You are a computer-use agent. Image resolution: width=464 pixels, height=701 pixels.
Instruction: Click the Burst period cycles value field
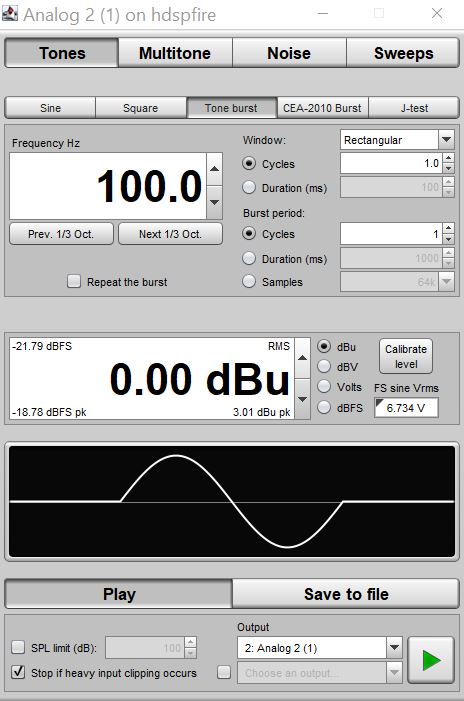[392, 234]
